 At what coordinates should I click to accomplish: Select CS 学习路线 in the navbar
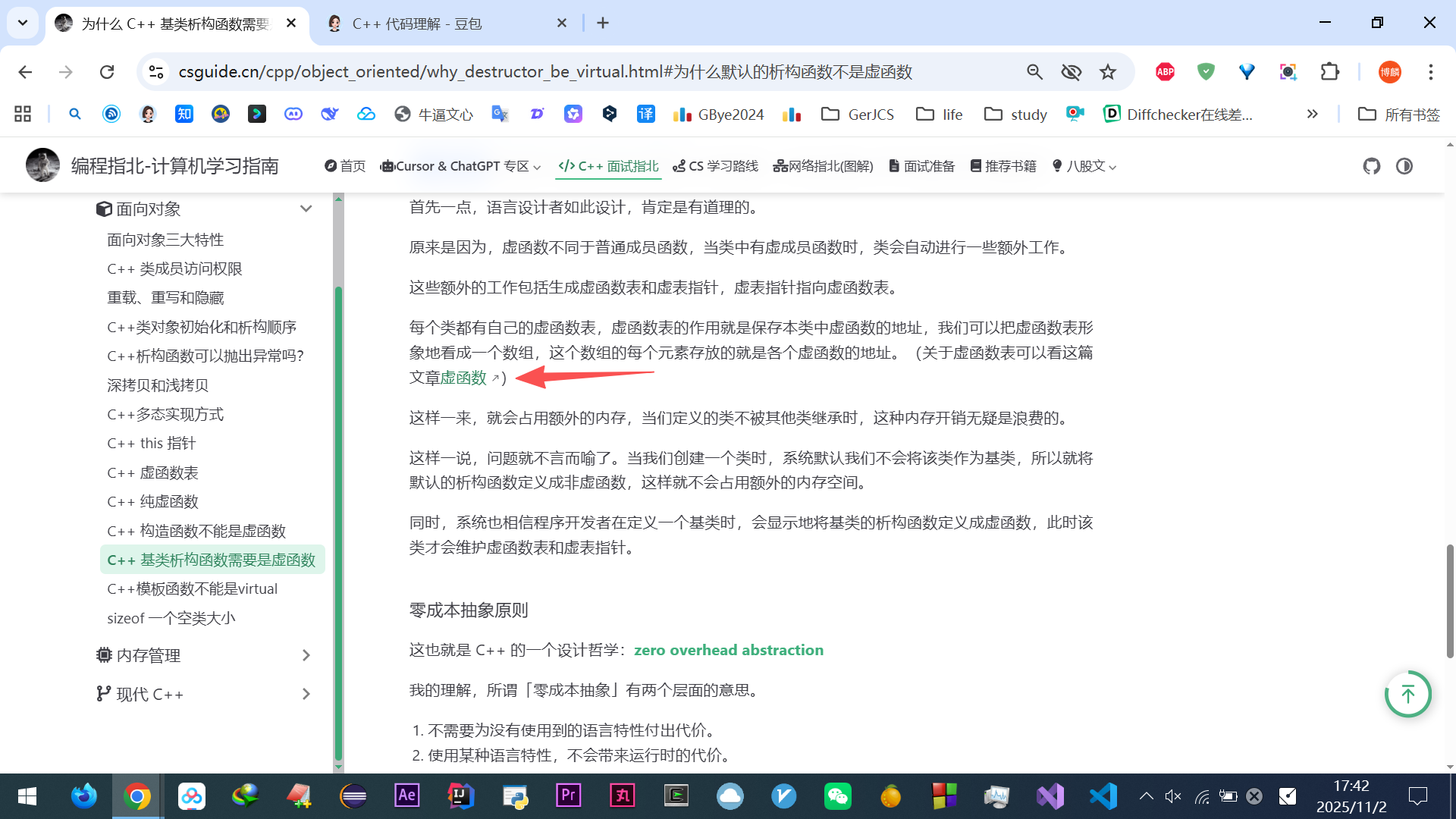tap(715, 166)
